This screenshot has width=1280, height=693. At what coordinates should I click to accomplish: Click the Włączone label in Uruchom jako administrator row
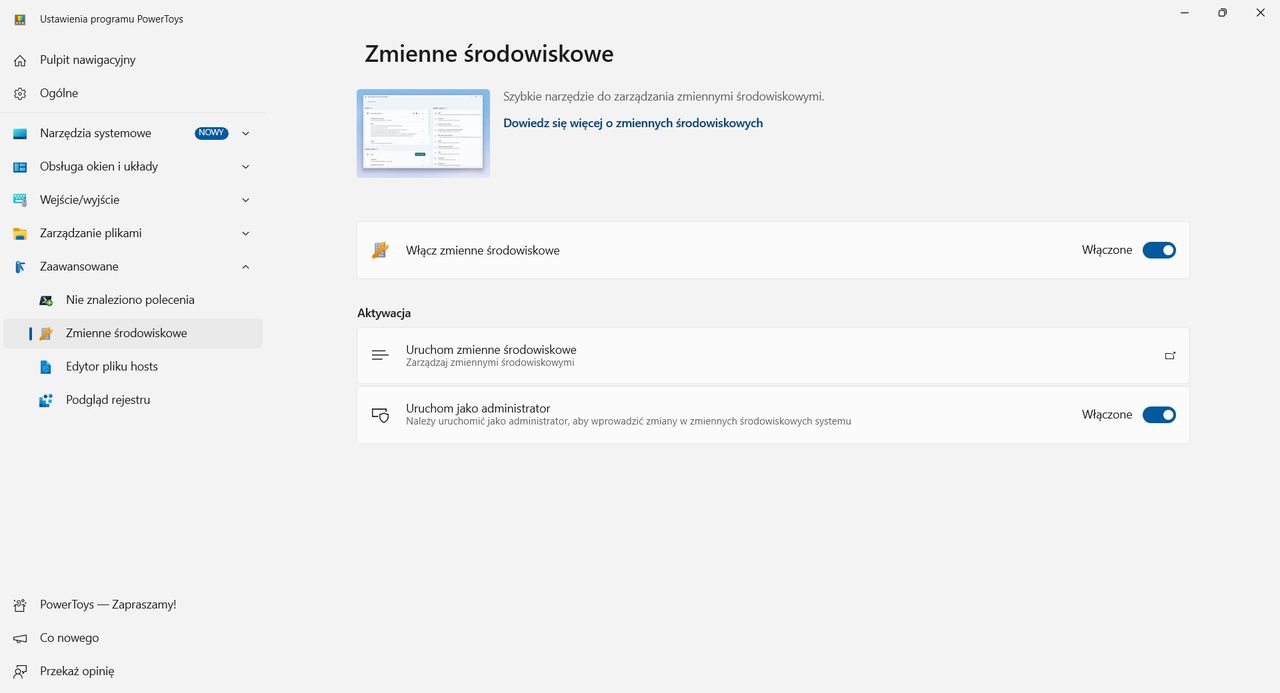(1107, 415)
